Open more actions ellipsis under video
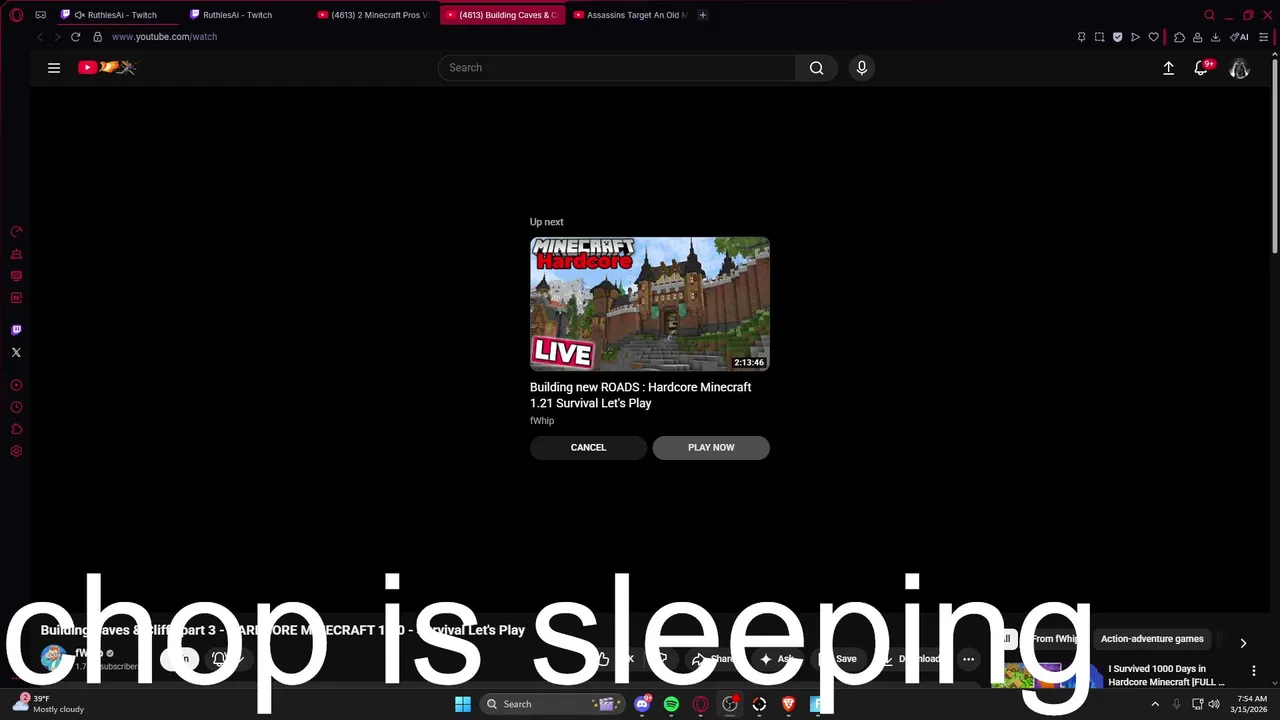Viewport: 1280px width, 720px height. coord(968,659)
